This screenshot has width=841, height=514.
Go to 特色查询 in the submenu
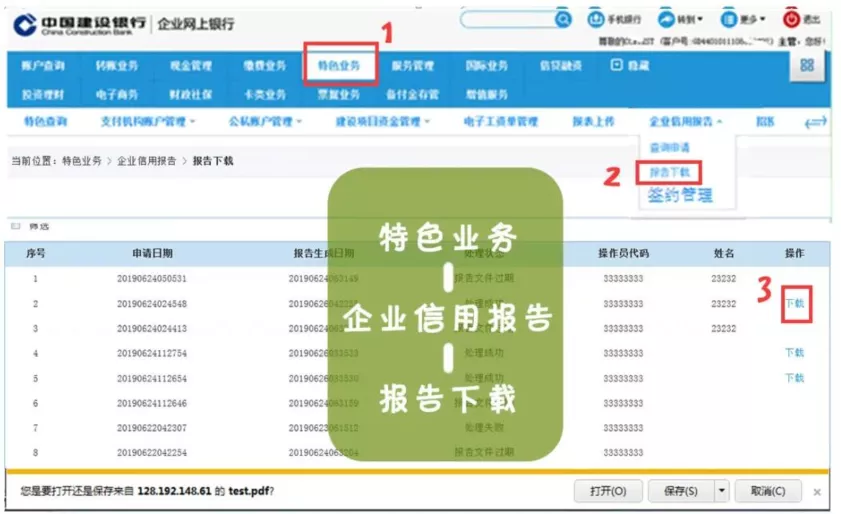(46, 122)
